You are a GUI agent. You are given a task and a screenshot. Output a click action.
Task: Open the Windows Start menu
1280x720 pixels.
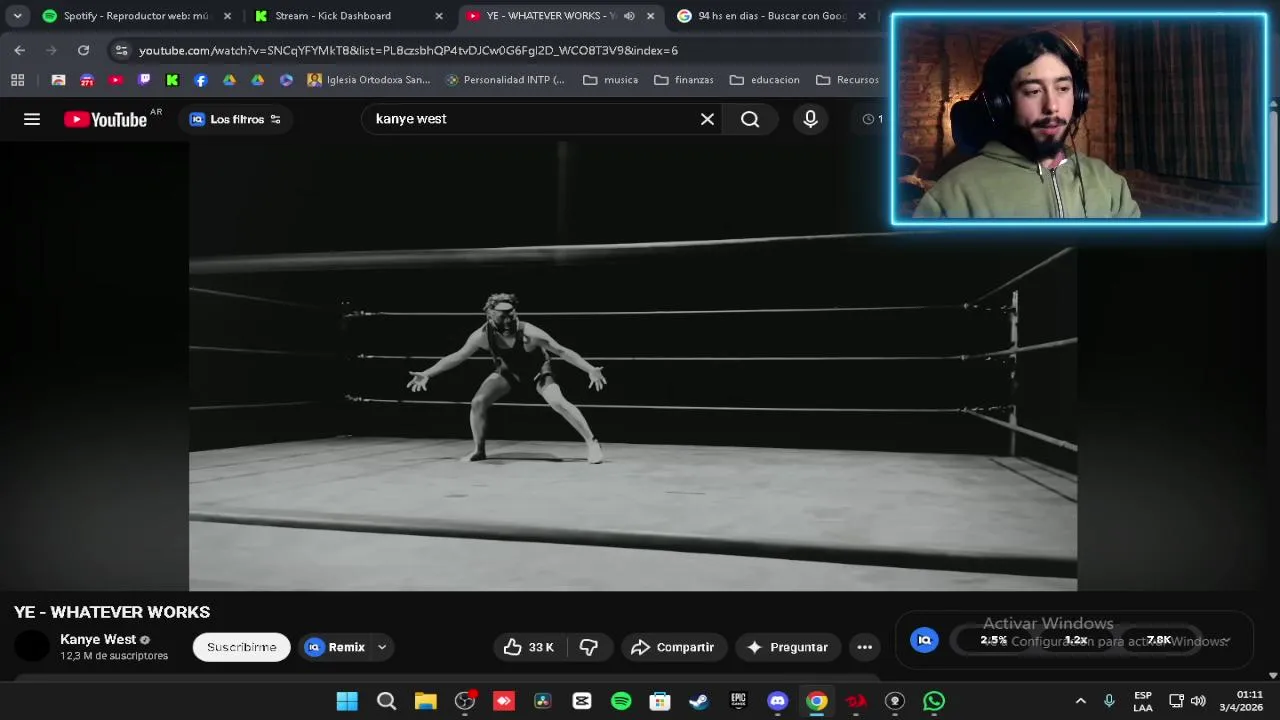coord(347,701)
